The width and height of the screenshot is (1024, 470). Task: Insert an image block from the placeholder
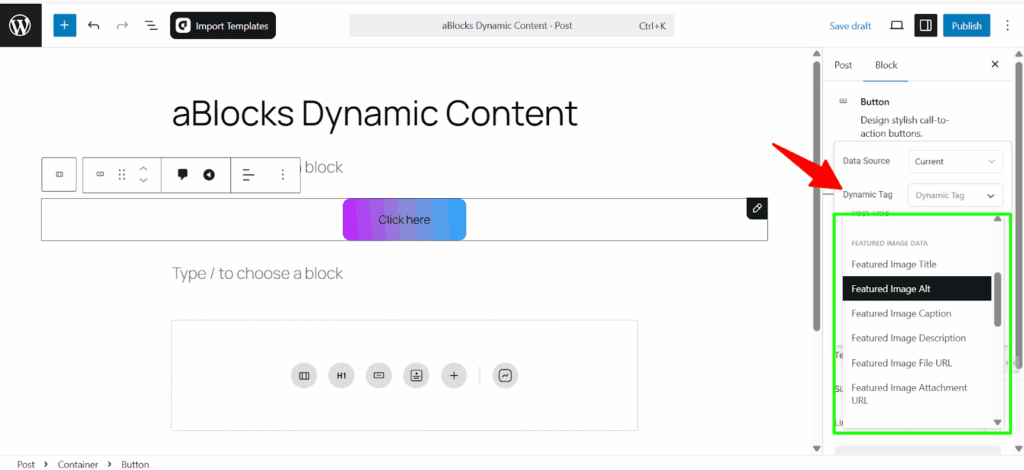pyautogui.click(x=416, y=375)
